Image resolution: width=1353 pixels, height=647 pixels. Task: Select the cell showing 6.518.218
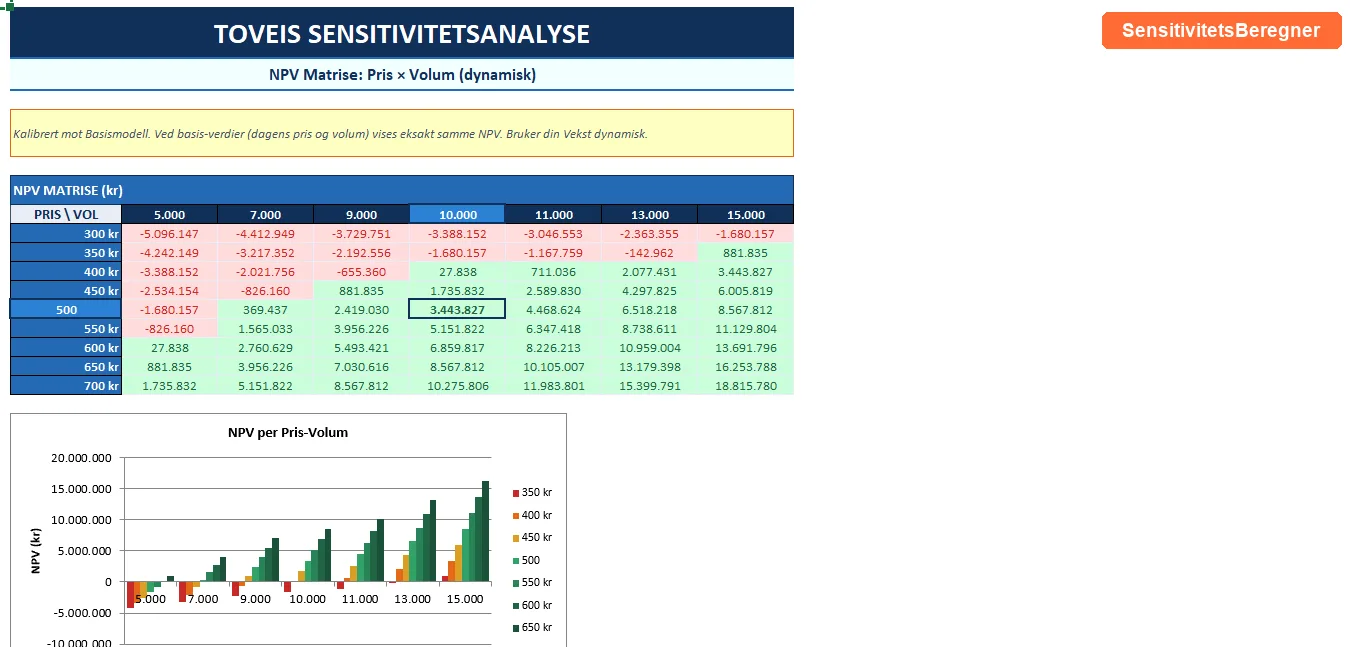[x=650, y=310]
